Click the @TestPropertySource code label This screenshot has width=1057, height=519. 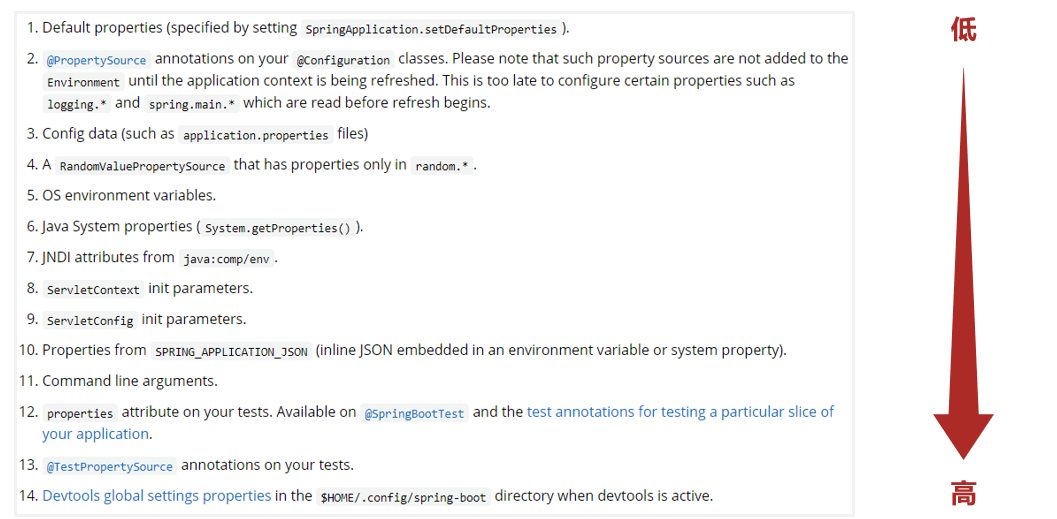[110, 466]
